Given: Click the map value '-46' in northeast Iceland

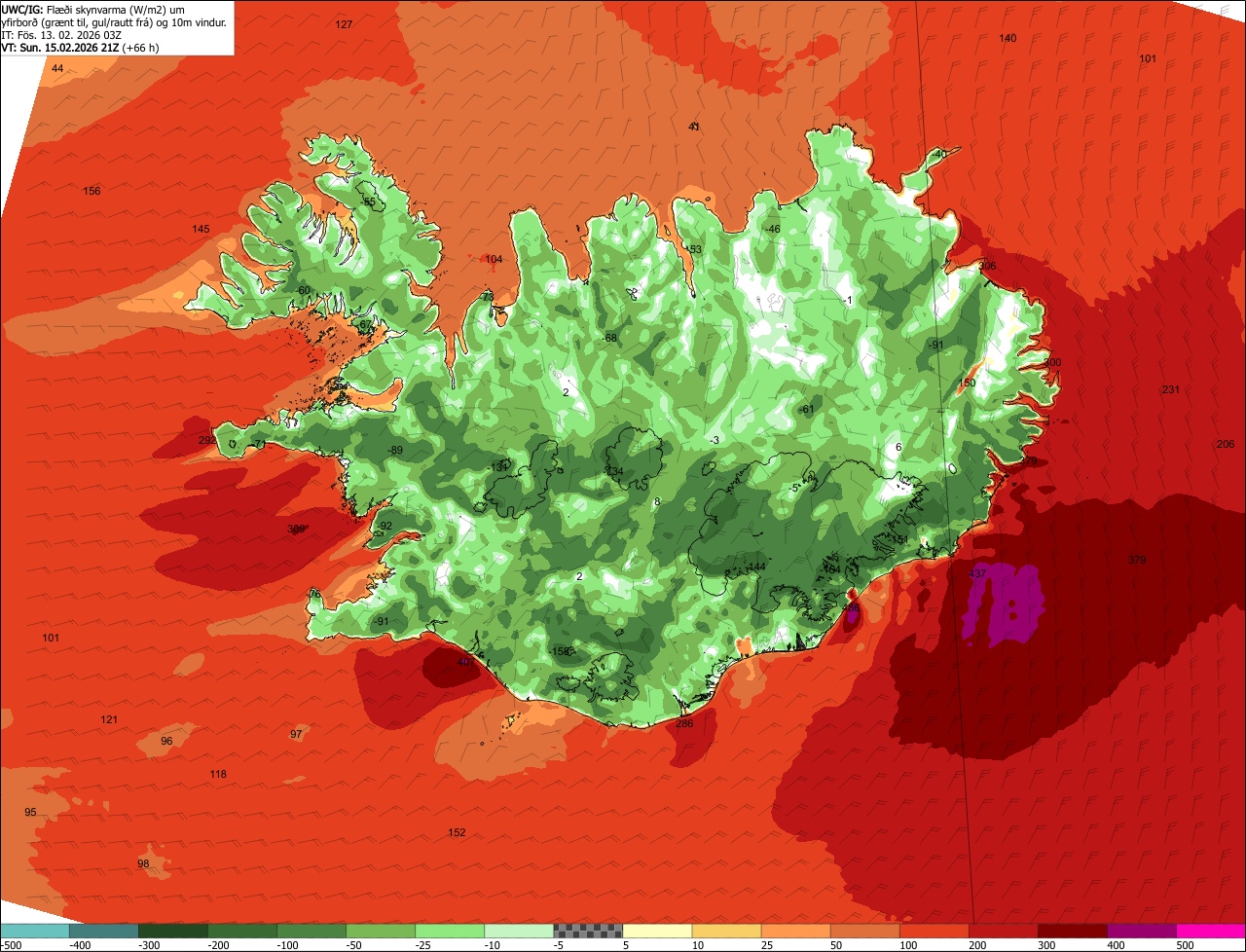Looking at the screenshot, I should coord(772,230).
